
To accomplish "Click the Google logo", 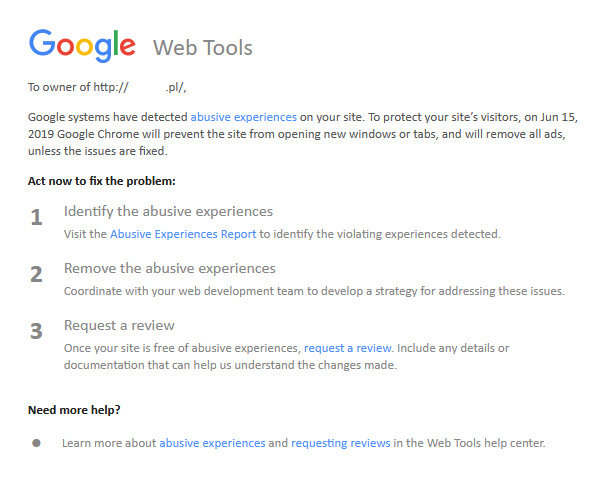I will click(82, 45).
